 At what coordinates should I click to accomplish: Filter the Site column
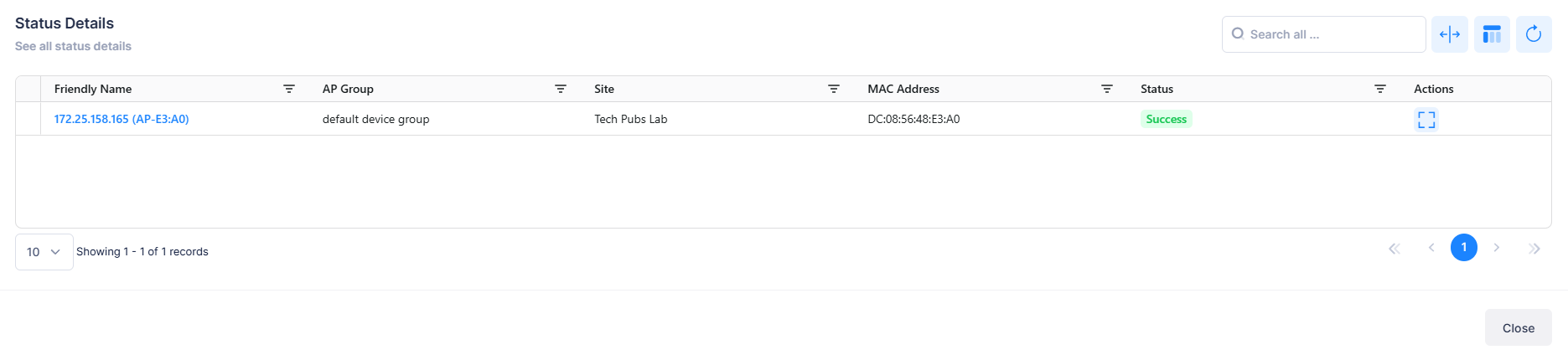tap(834, 89)
